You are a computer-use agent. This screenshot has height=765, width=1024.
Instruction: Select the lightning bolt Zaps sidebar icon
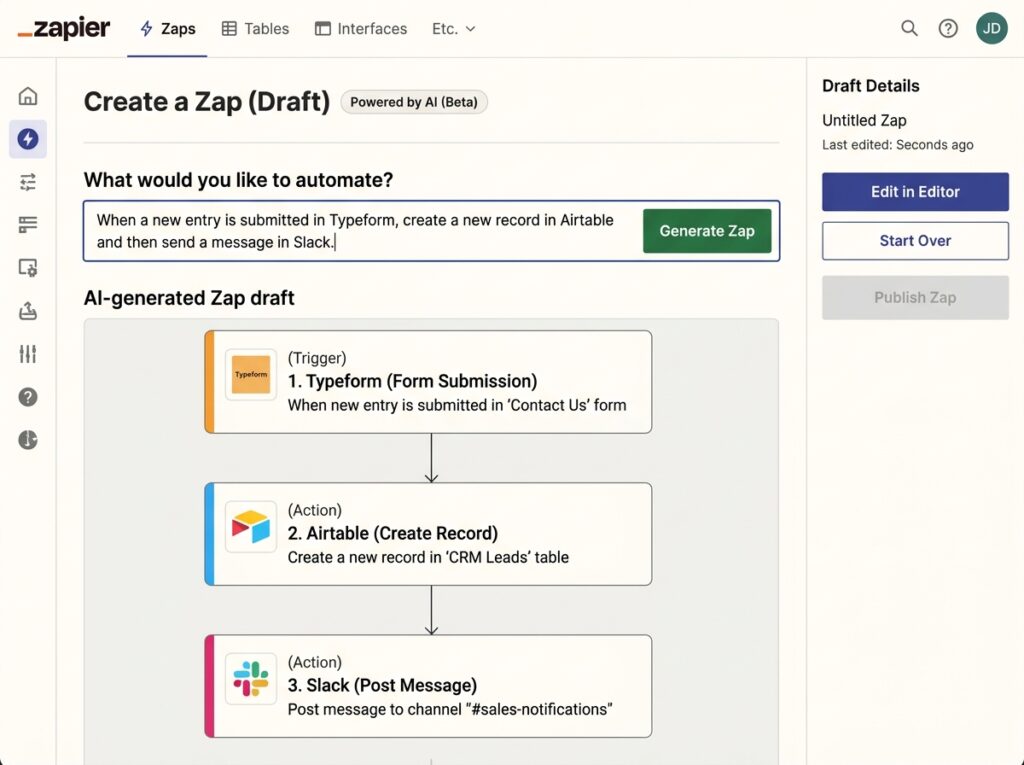[27, 138]
